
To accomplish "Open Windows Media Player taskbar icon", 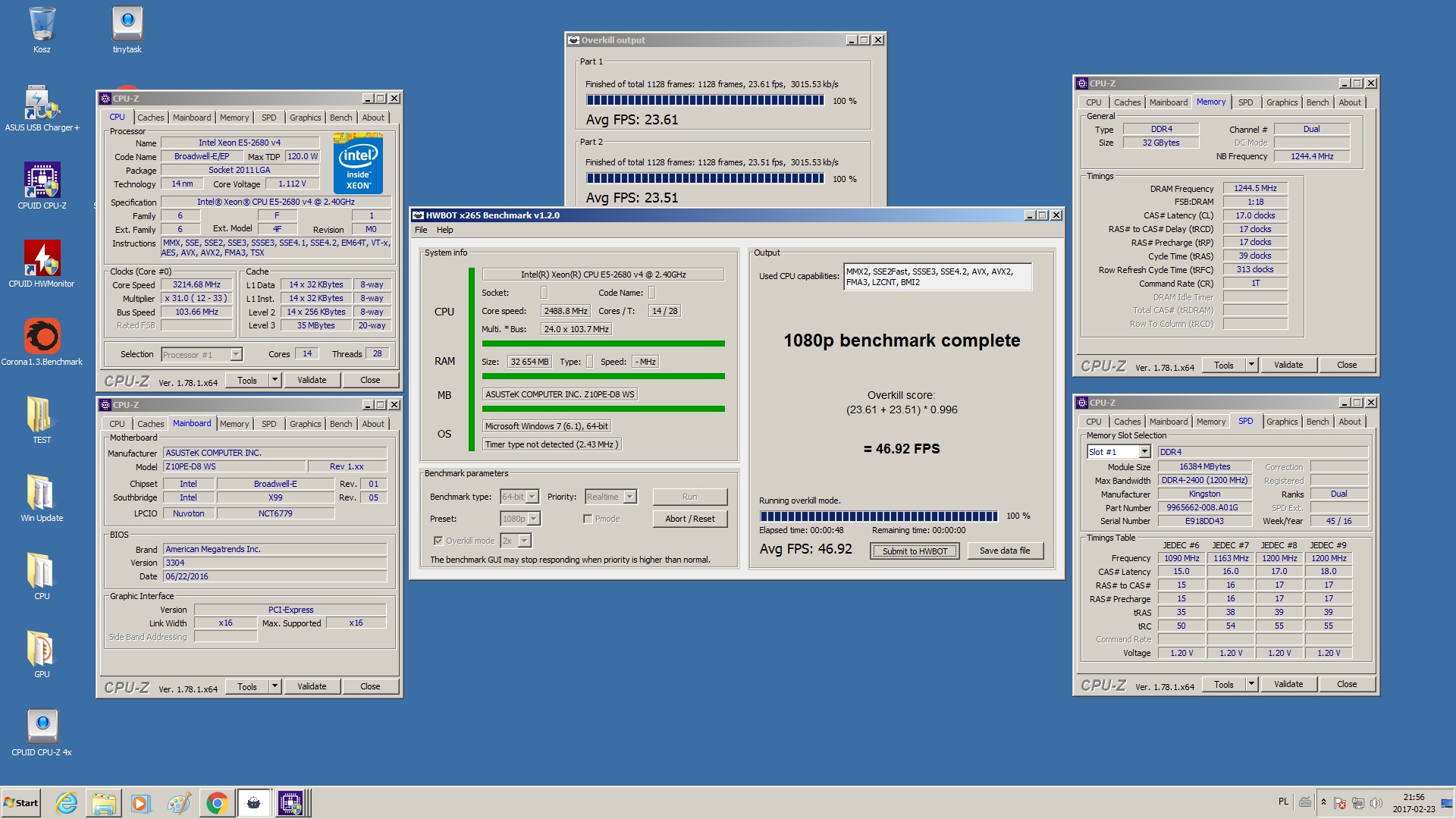I will pyautogui.click(x=141, y=803).
